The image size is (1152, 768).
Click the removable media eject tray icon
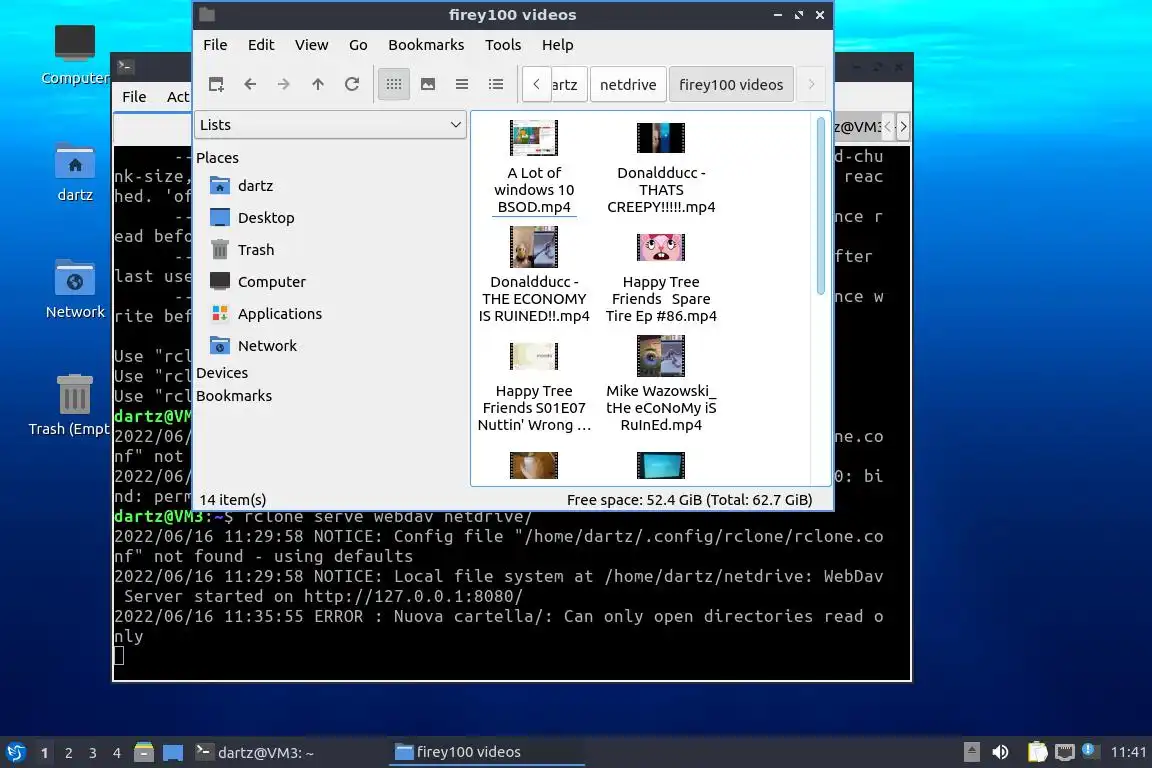pos(971,752)
